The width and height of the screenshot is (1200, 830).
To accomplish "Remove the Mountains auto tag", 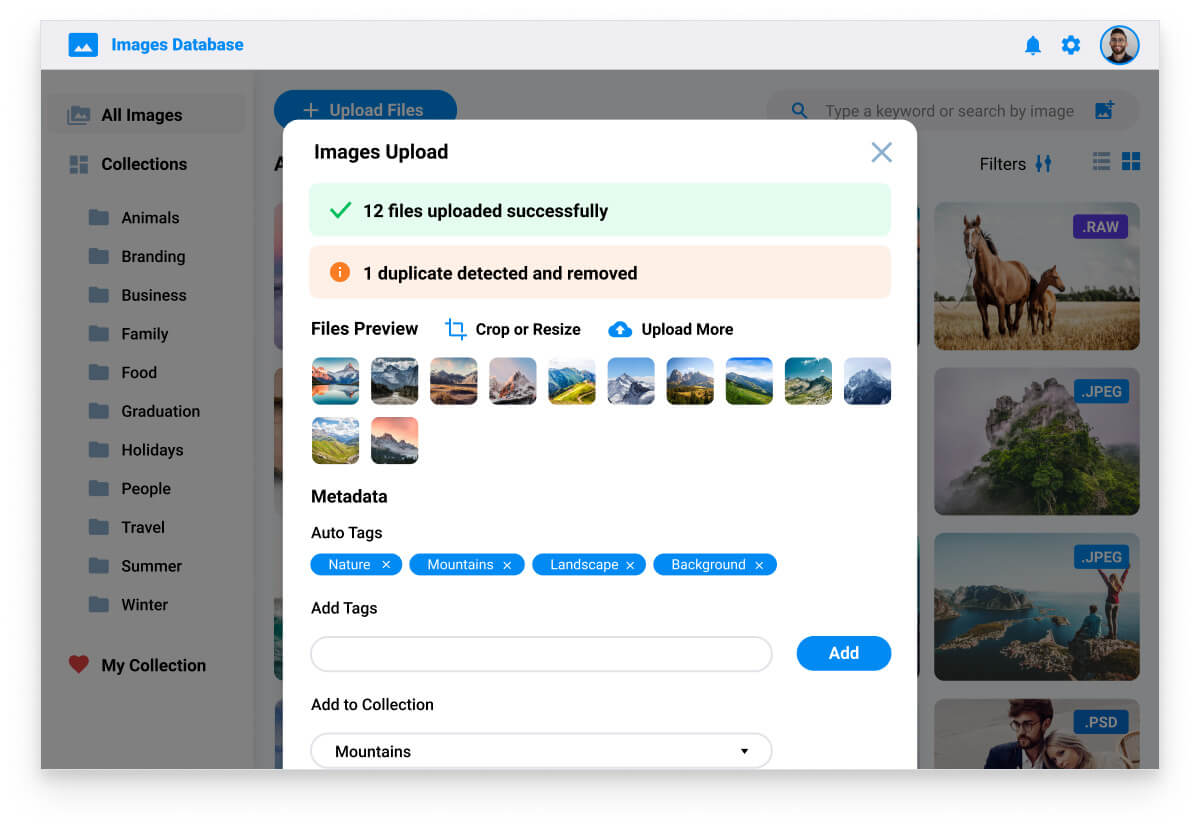I will (x=507, y=565).
